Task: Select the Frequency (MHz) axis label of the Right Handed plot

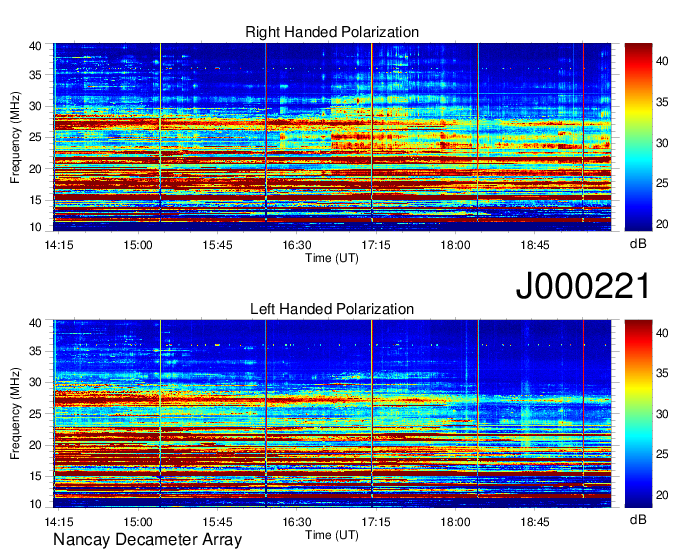Action: coord(15,137)
